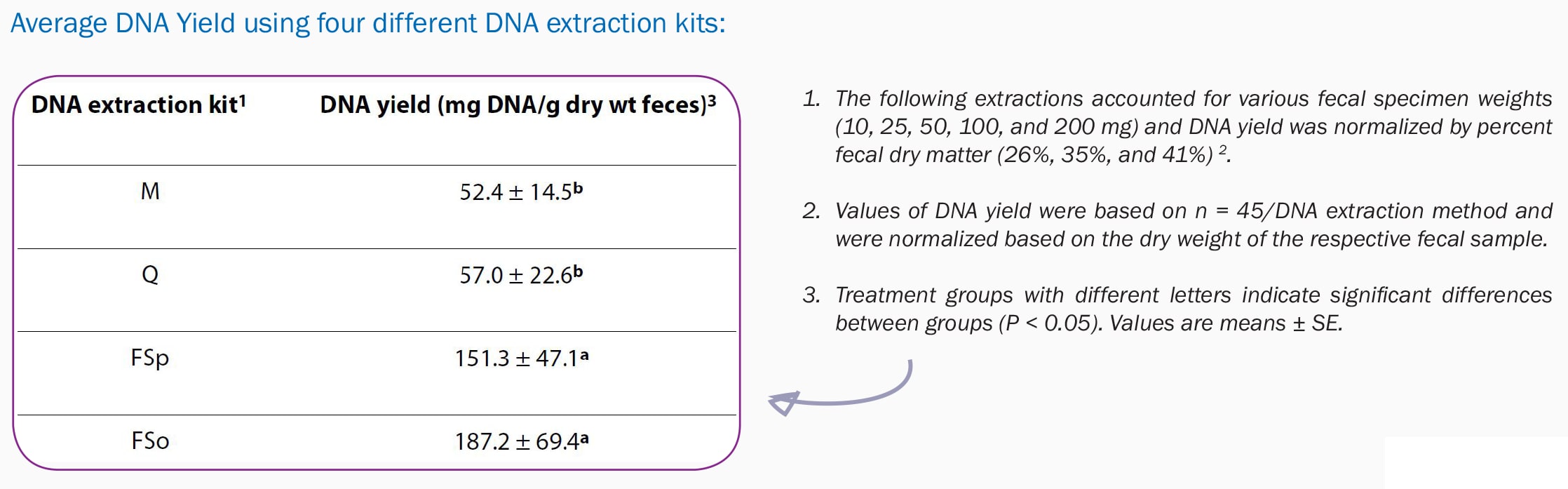
Task: Select the FSo kit row label
Action: [x=150, y=441]
